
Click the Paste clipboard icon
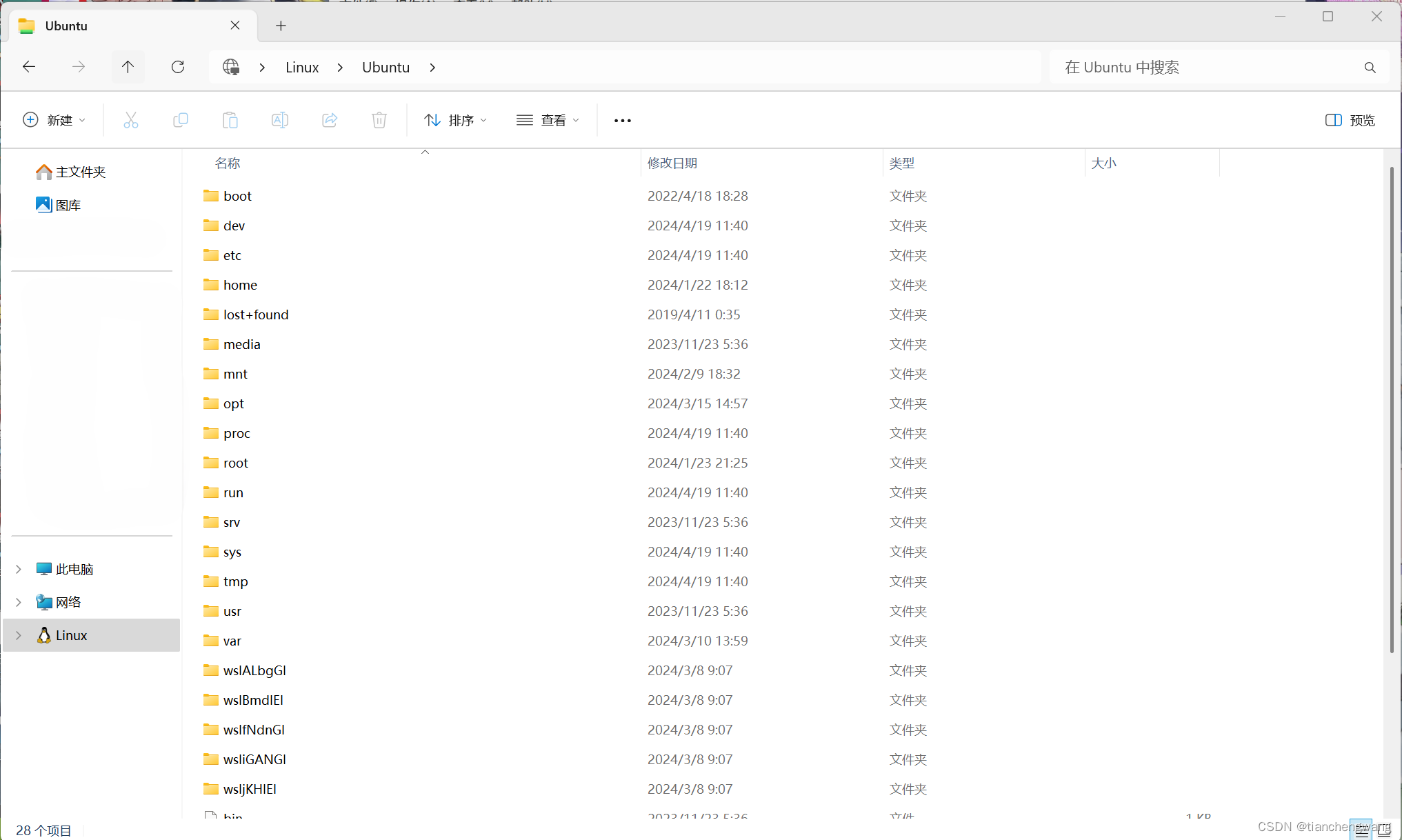[230, 120]
